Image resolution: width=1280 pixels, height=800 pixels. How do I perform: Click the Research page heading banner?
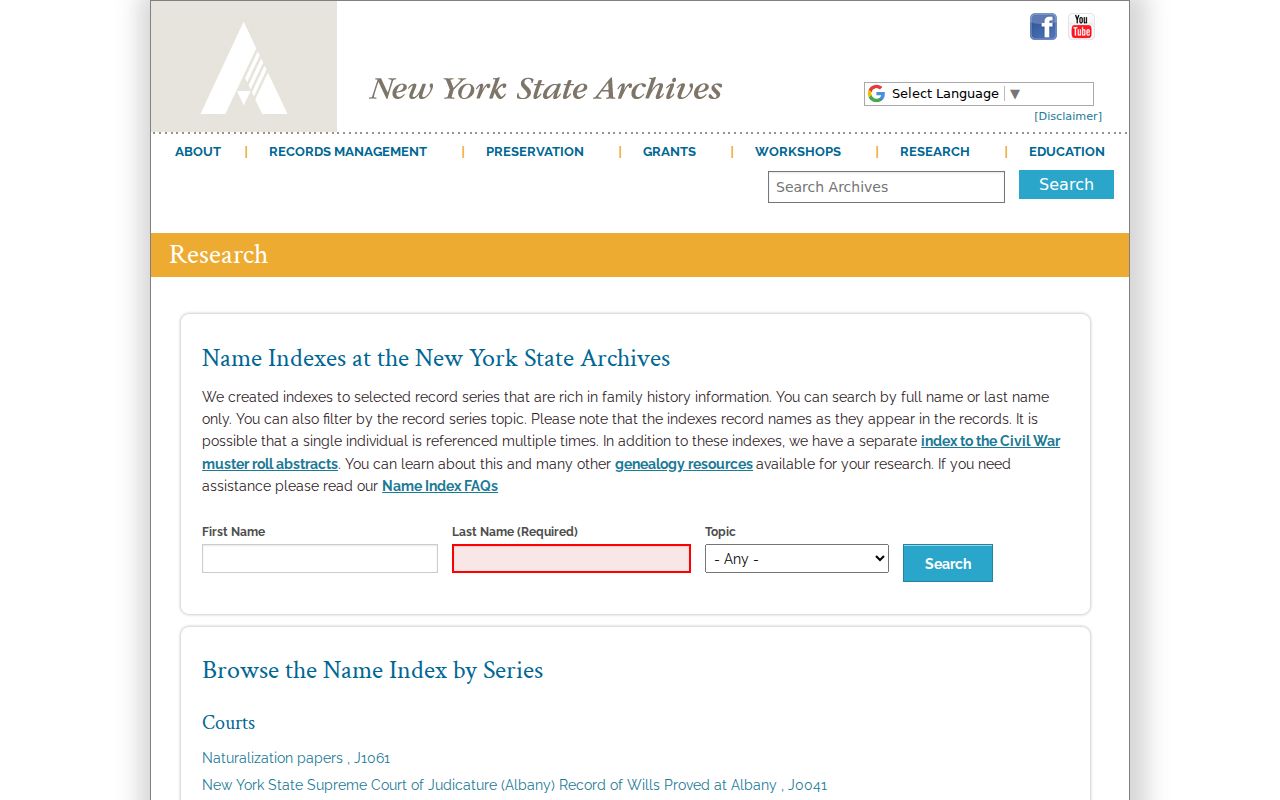click(x=640, y=255)
